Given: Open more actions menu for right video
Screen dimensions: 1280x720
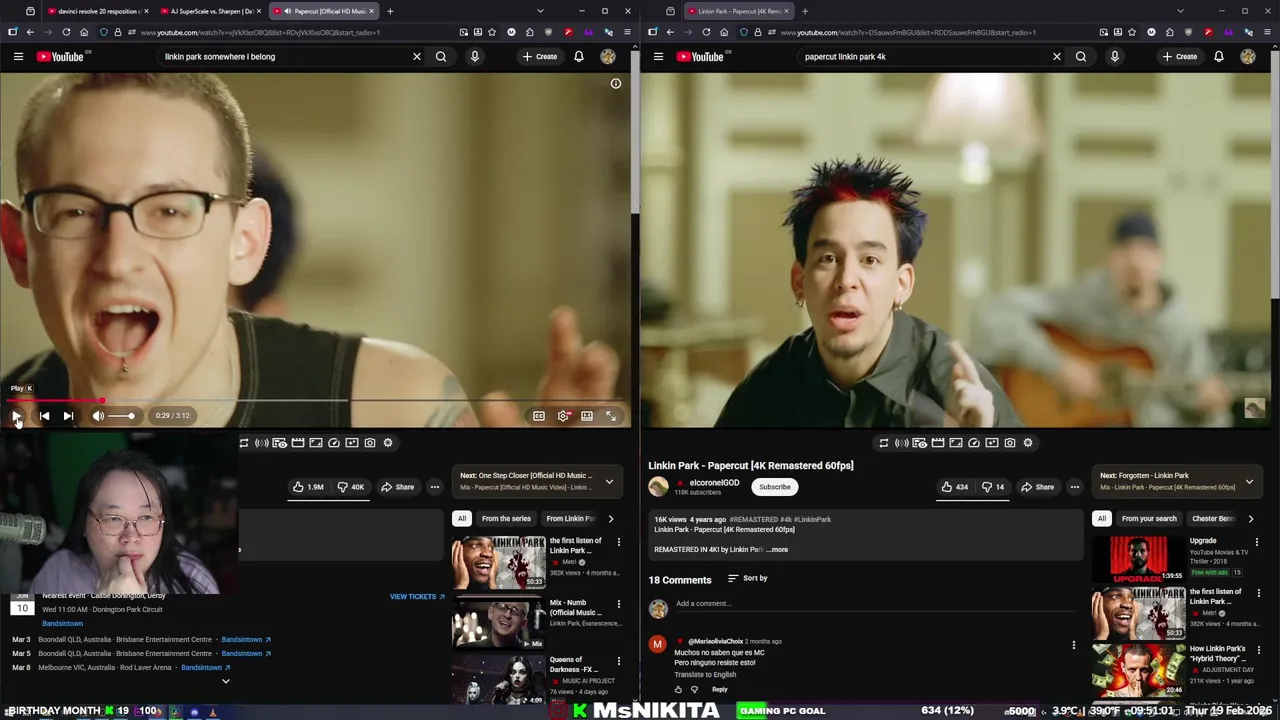Looking at the screenshot, I should pos(1075,487).
